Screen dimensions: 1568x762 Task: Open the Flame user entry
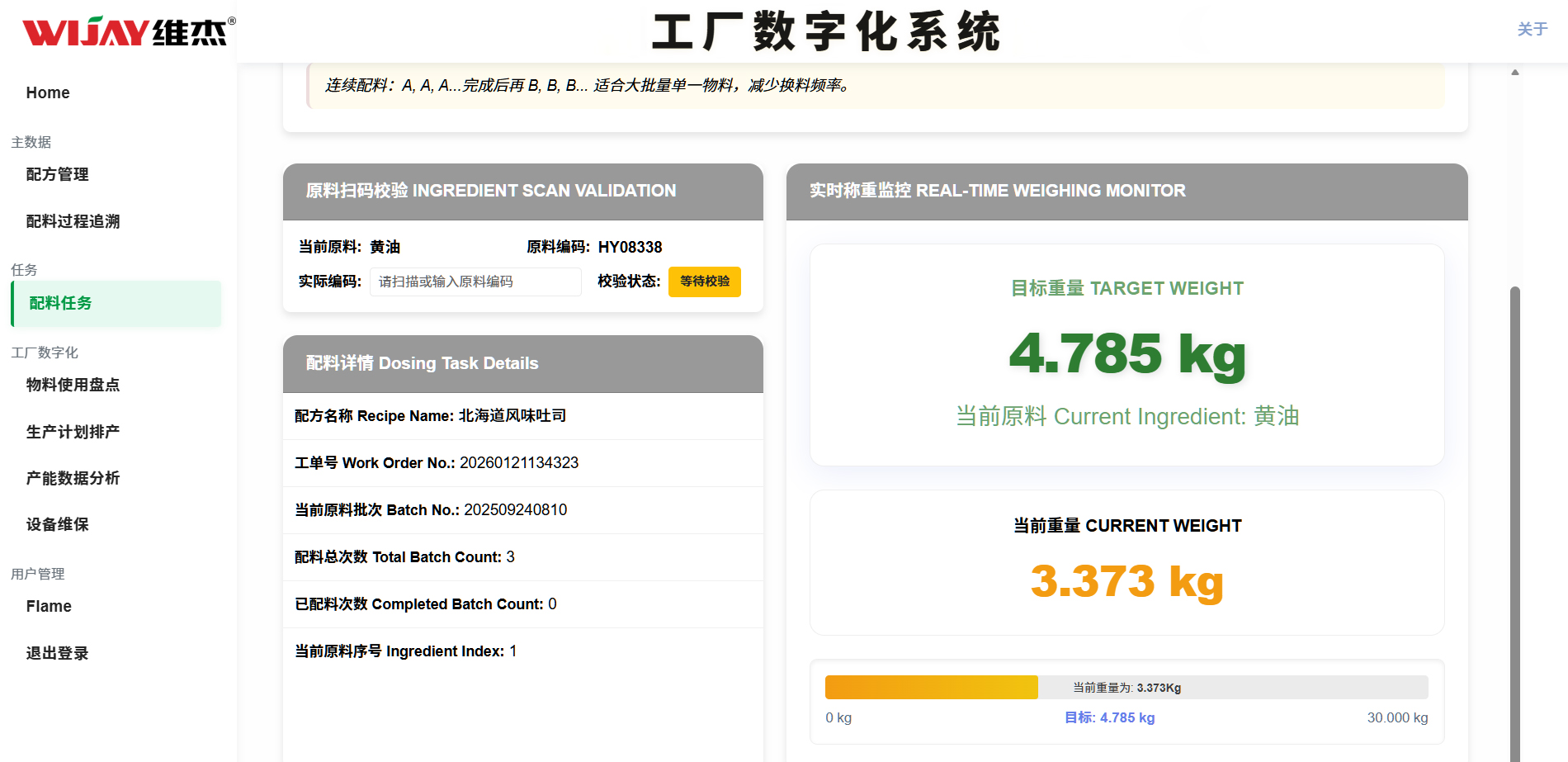(x=49, y=606)
